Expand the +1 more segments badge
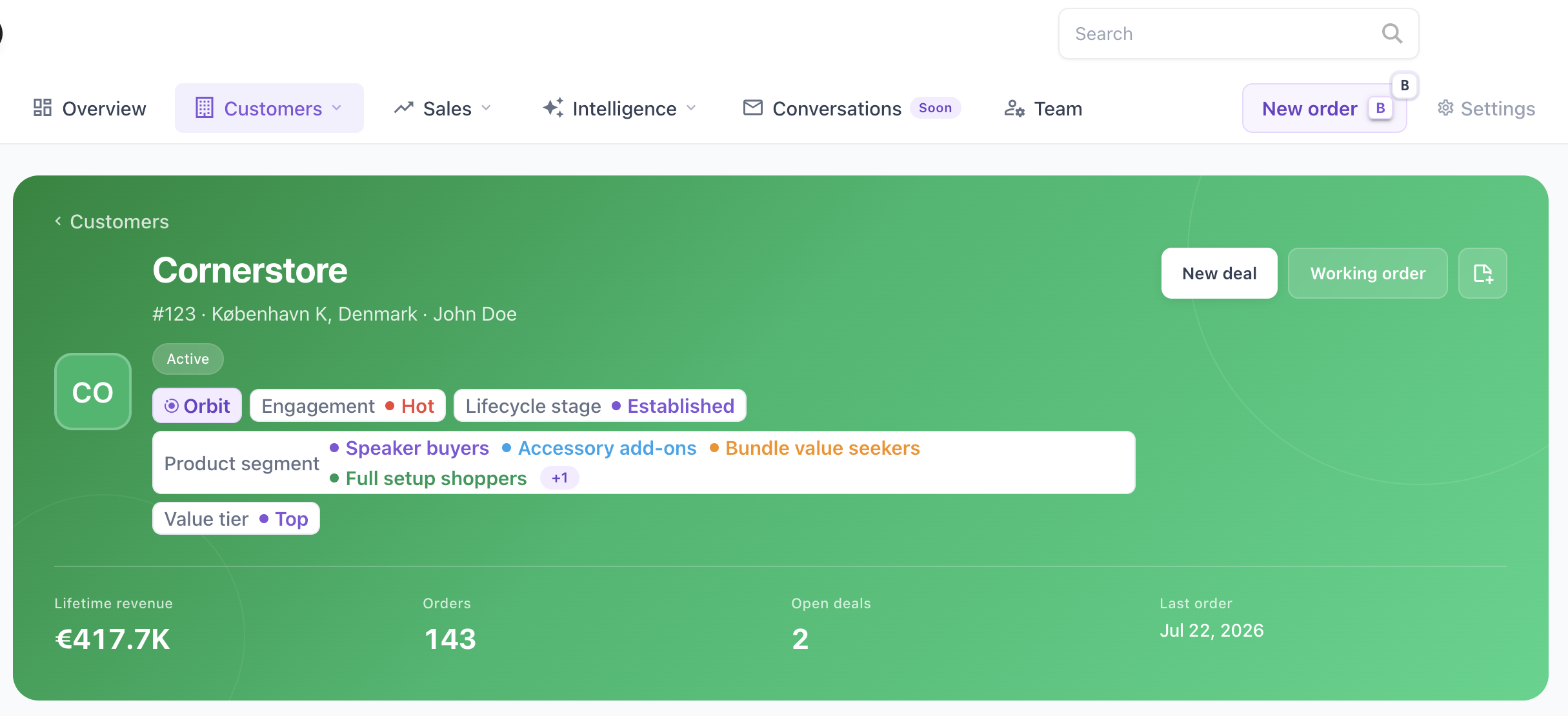 pos(559,478)
